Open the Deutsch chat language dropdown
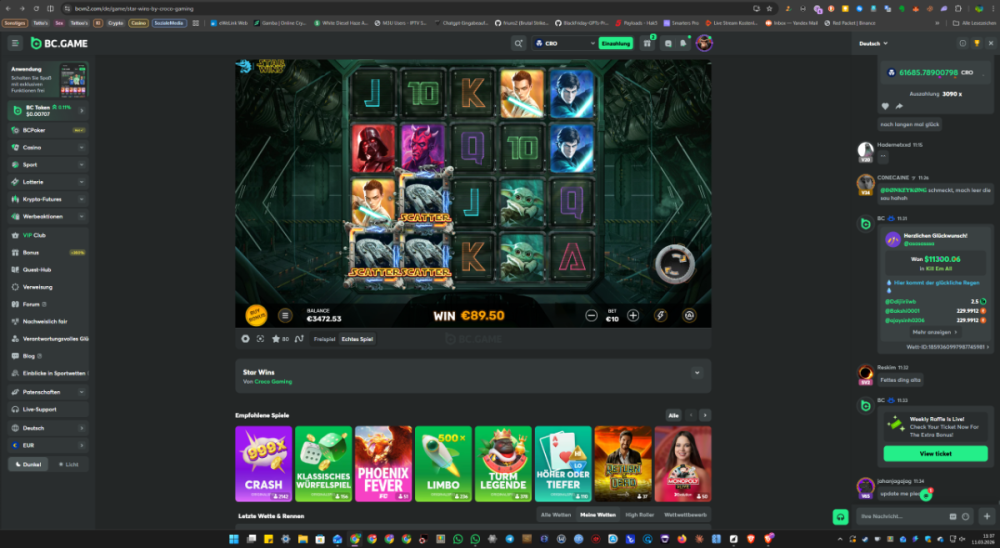The width and height of the screenshot is (1000, 548). pyautogui.click(x=873, y=43)
